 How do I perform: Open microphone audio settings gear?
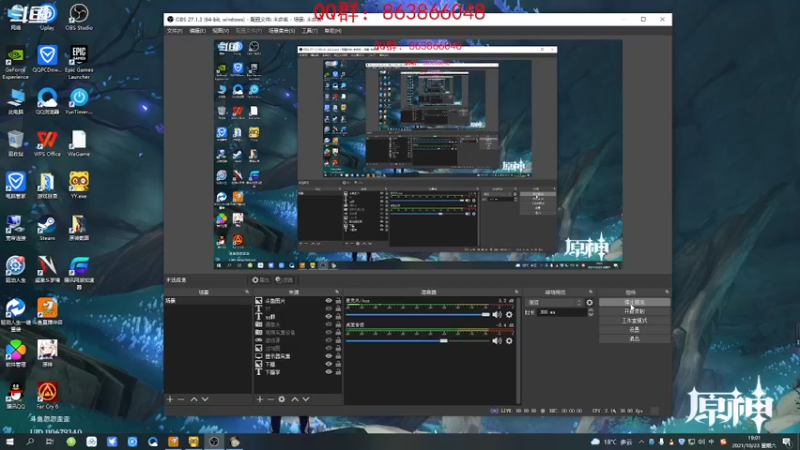[509, 314]
